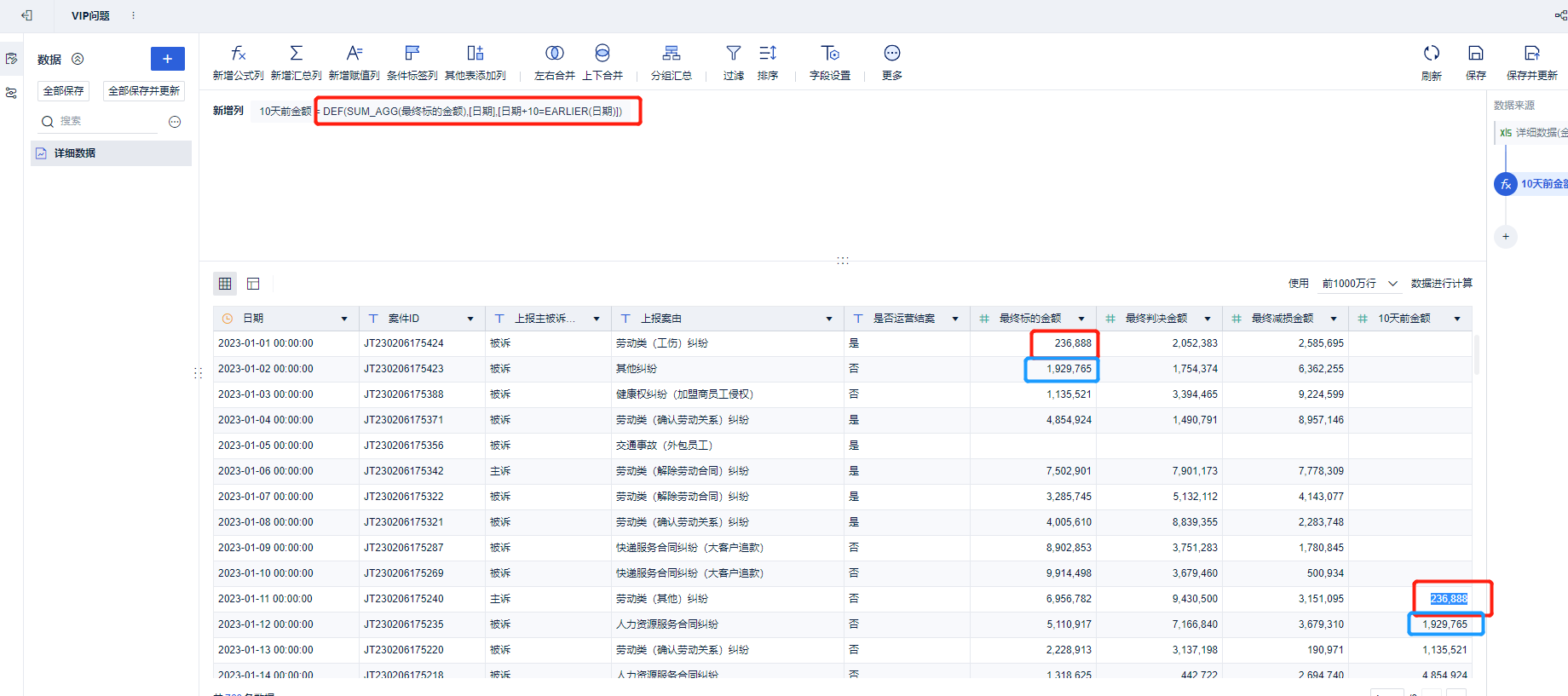Viewport: 1568px width, 696px height.
Task: Click the table vertical scrollbar
Action: 1477,354
